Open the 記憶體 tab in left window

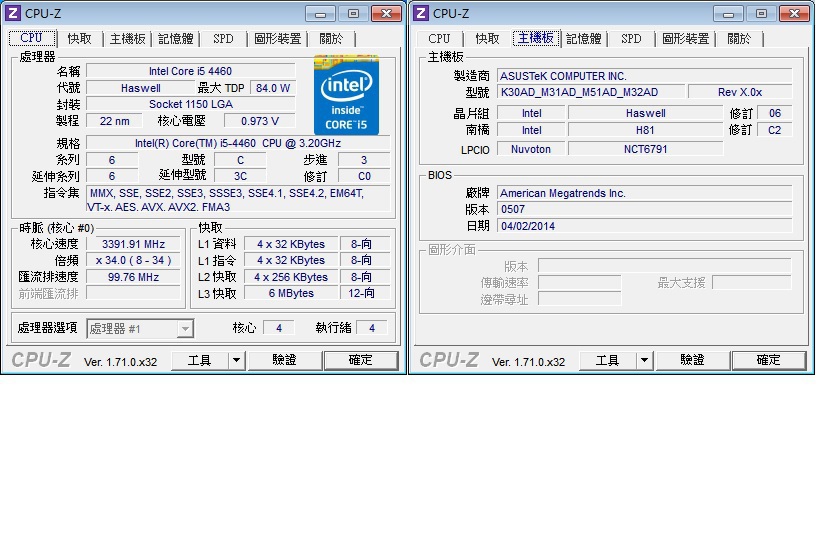coord(176,39)
